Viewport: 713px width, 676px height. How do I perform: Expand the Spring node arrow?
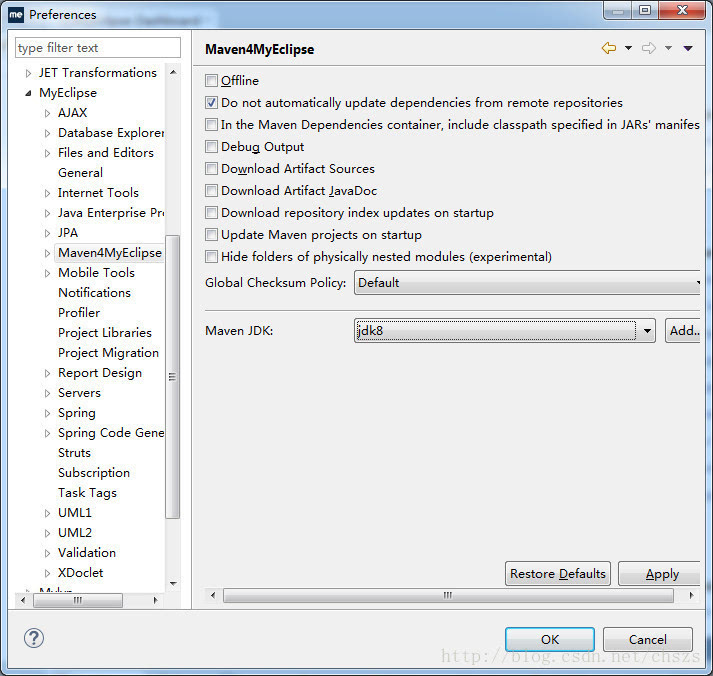point(47,413)
